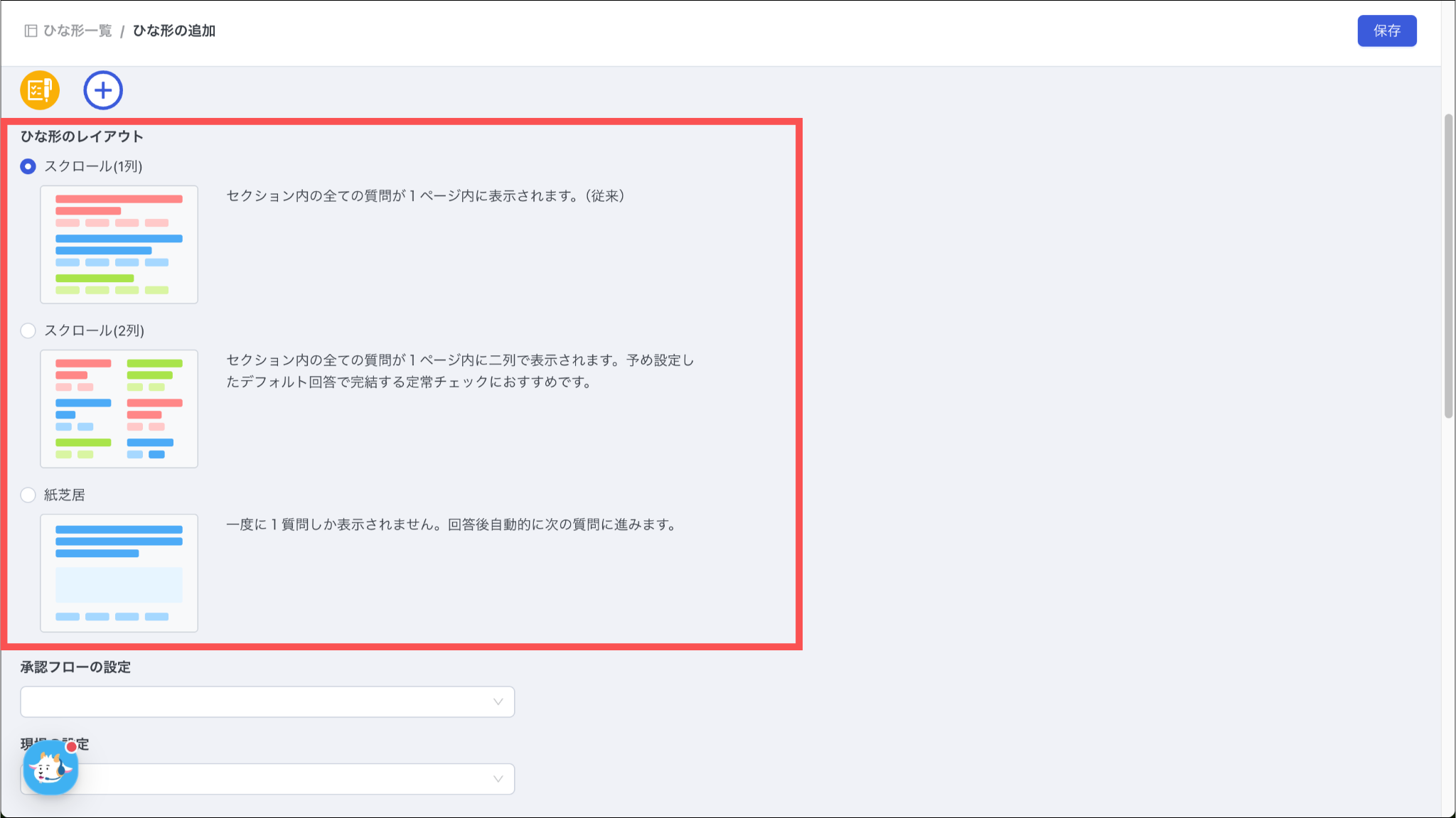
Task: Click the vertical page scrollbar thumb
Action: click(x=1448, y=267)
